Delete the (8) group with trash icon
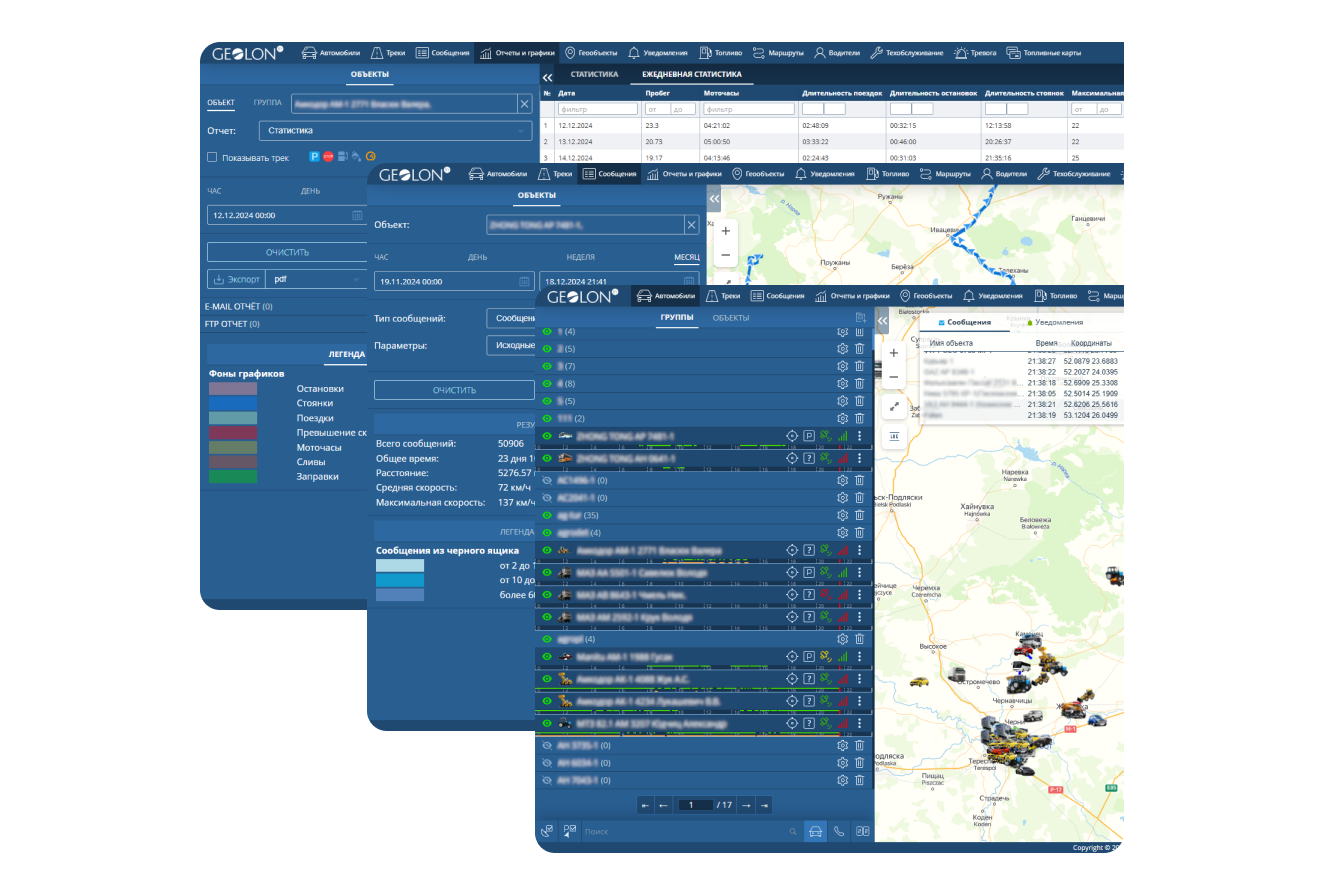 point(859,383)
